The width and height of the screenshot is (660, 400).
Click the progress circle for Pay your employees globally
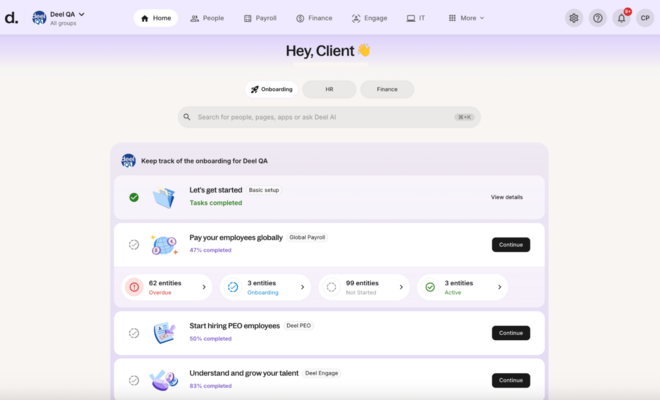[134, 245]
